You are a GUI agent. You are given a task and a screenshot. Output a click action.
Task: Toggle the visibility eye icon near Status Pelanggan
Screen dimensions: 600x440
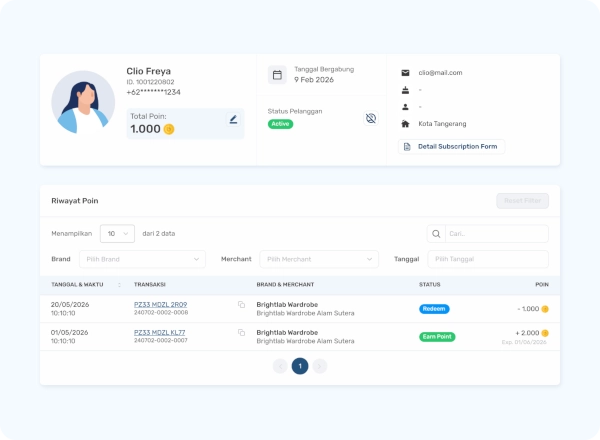(371, 118)
